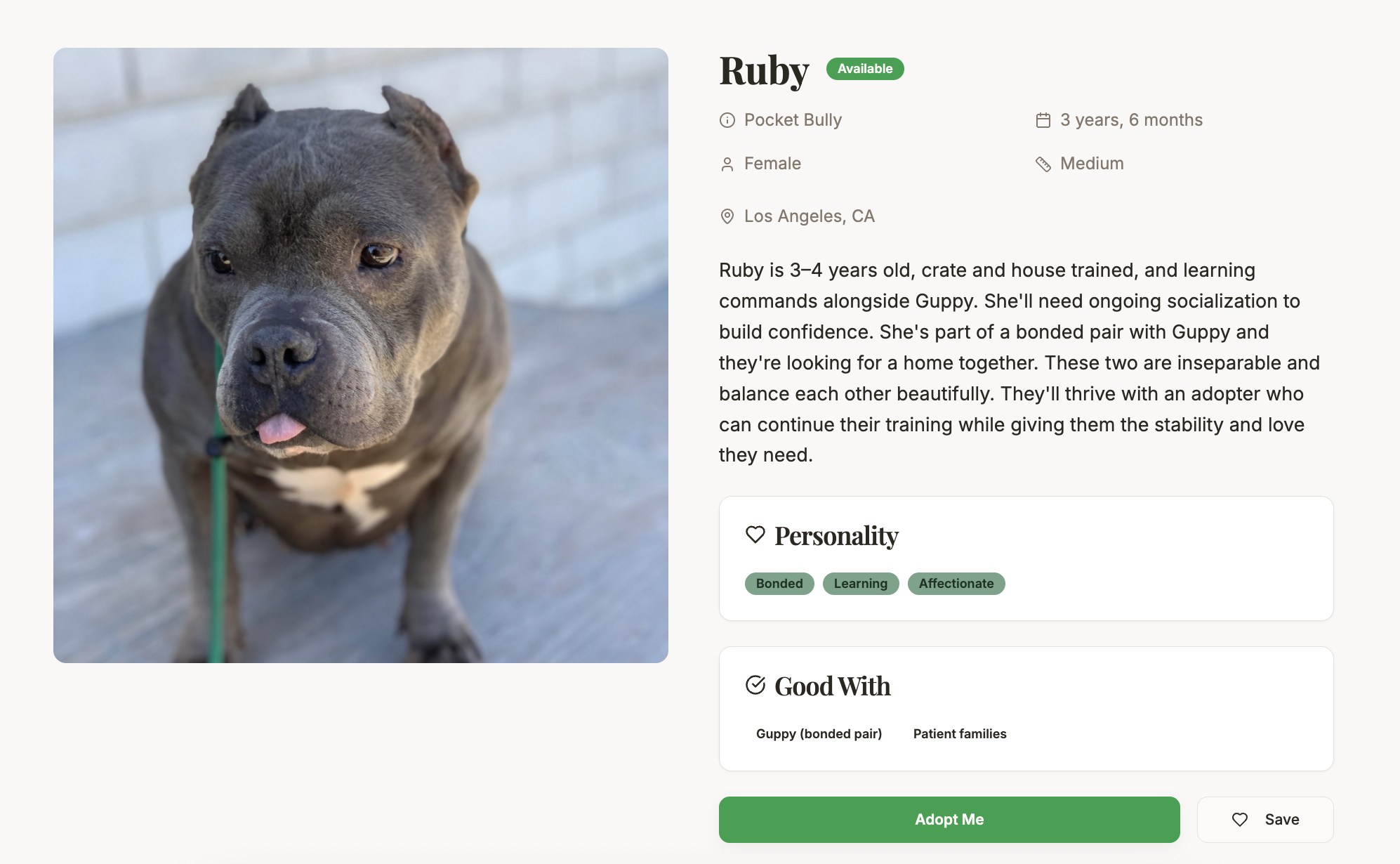1400x864 pixels.
Task: Open Ruby's dog photo
Action: tap(361, 355)
